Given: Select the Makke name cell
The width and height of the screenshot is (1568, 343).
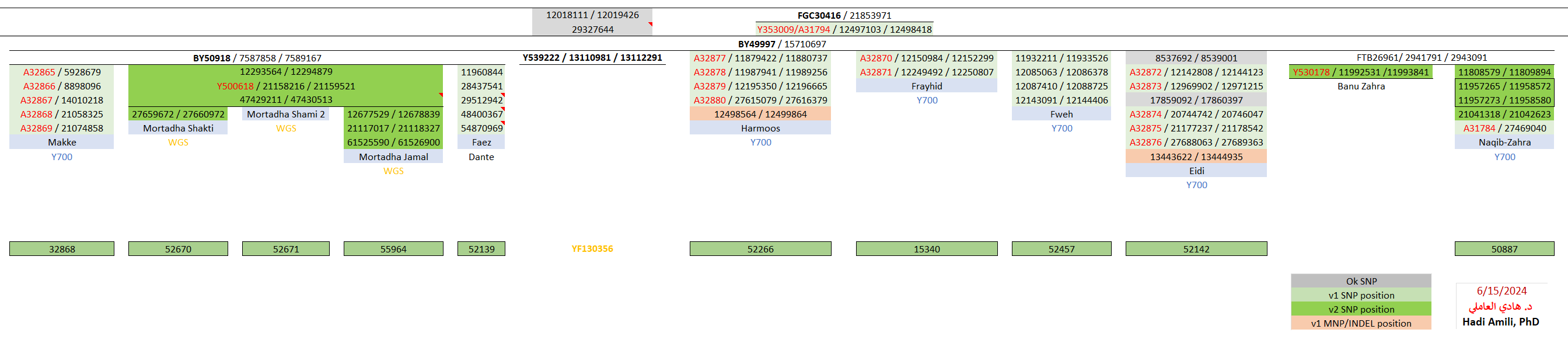Looking at the screenshot, I should coord(61,142).
